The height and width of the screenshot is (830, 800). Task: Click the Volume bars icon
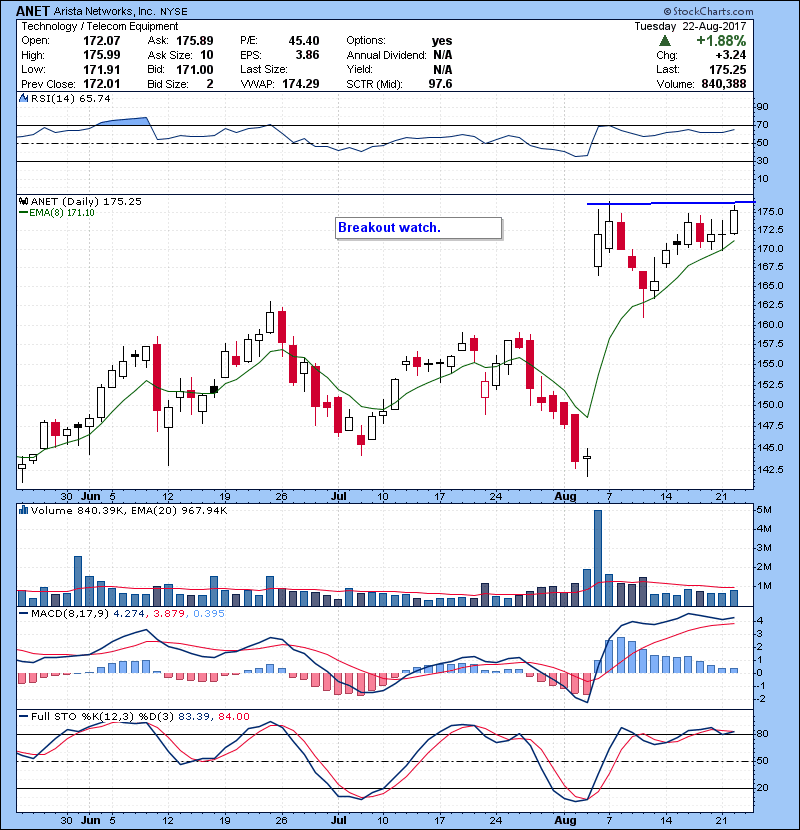(23, 510)
